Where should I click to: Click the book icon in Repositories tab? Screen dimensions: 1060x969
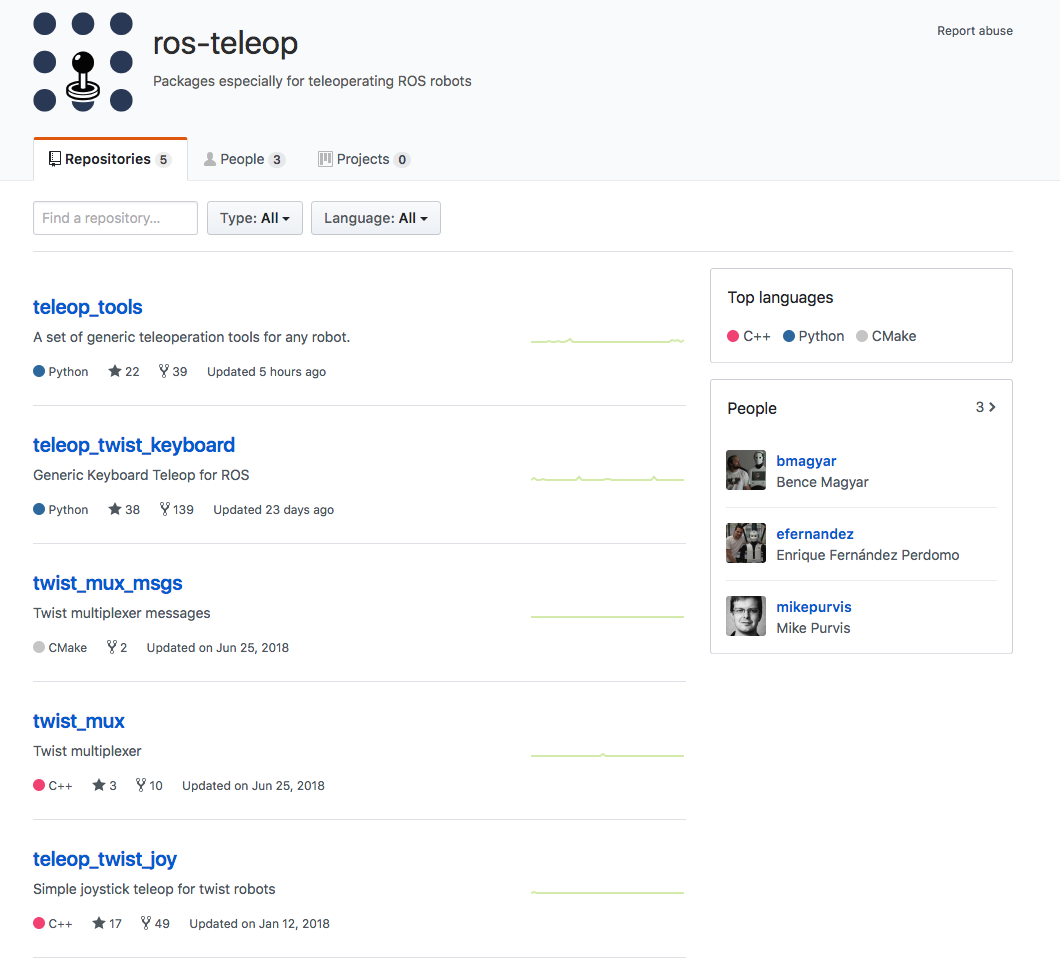[x=55, y=159]
